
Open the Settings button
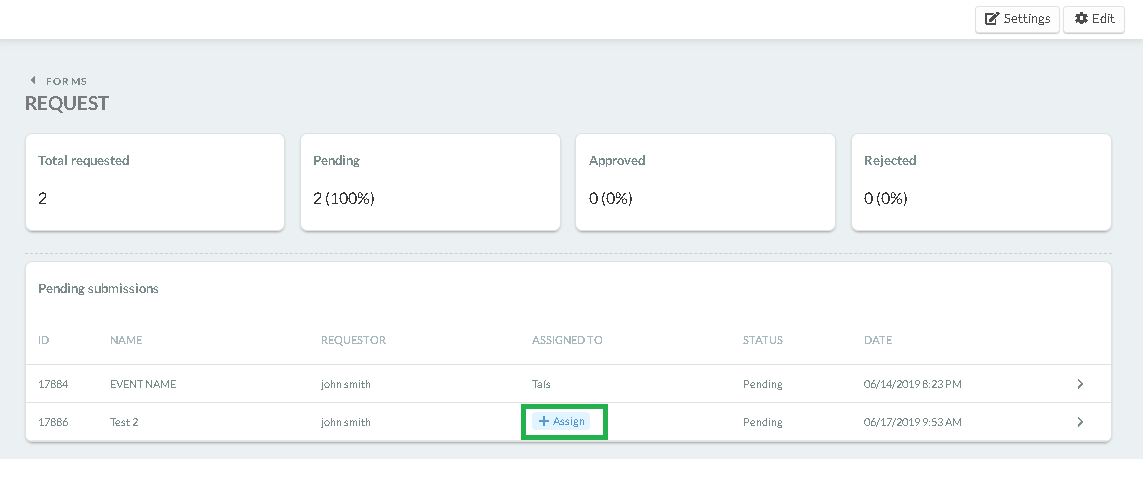[x=1017, y=19]
